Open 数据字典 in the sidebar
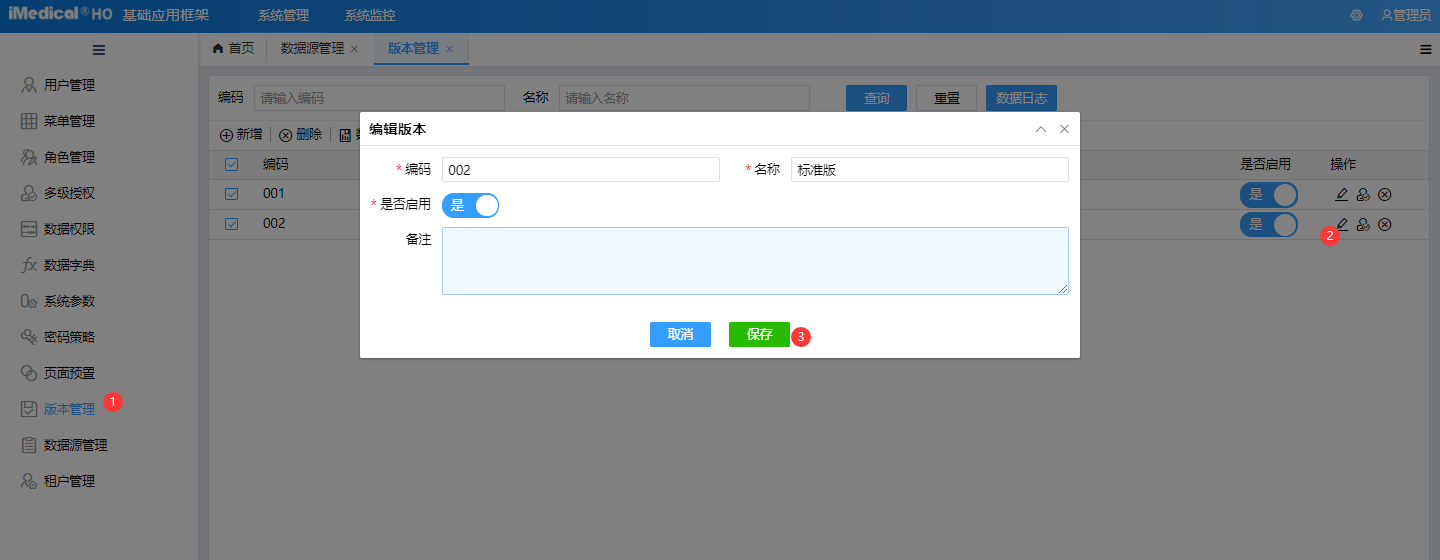 pyautogui.click(x=69, y=265)
